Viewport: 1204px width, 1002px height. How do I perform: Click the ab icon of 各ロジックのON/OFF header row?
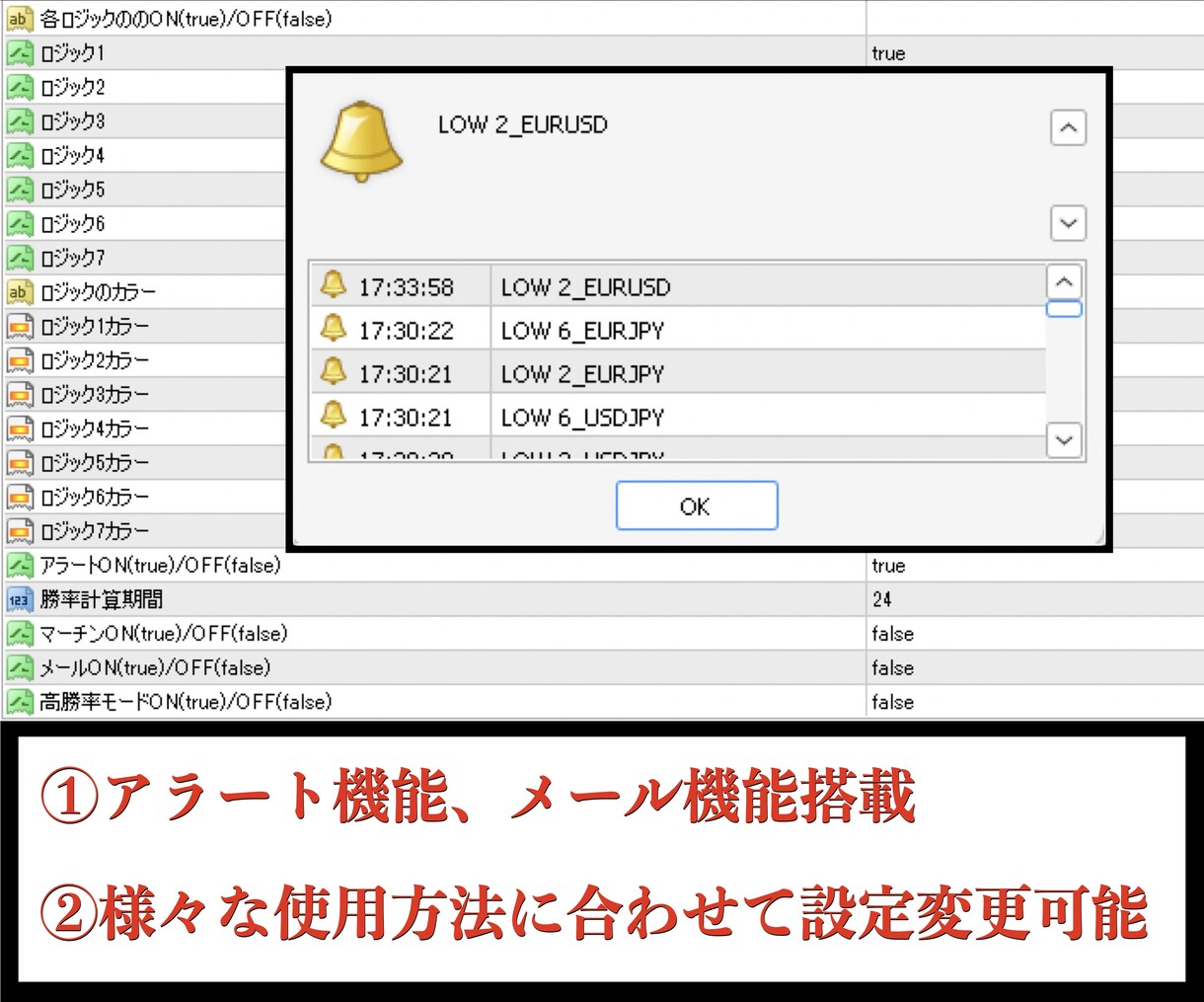point(20,19)
